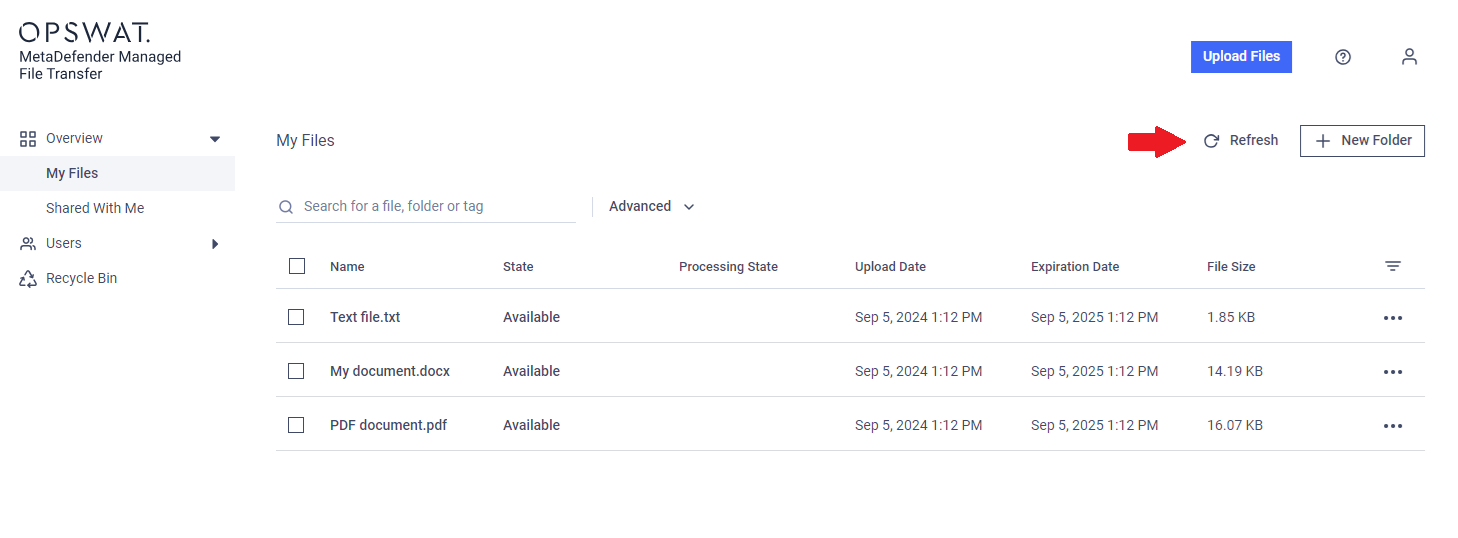Open column filter settings icon
Image resolution: width=1458 pixels, height=538 pixels.
[1393, 266]
